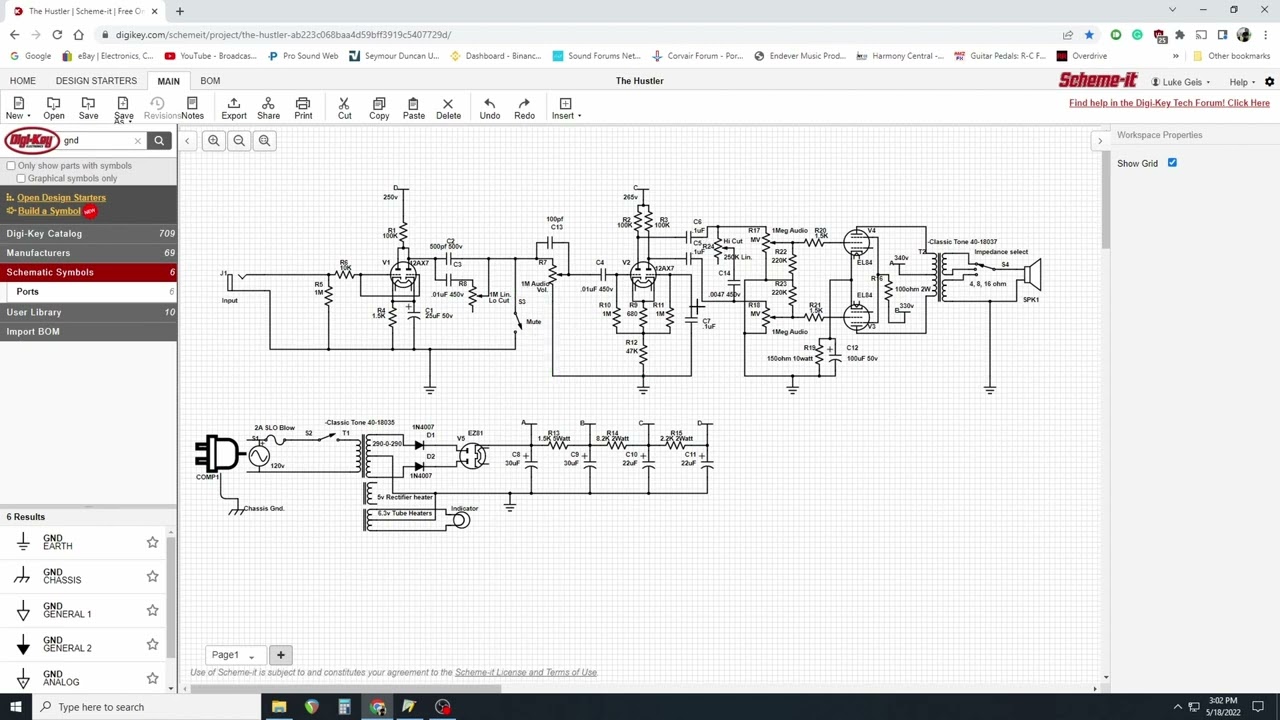Screen dimensions: 1280x720
Task: Click the zoom-to-fit magnifier icon
Action: coord(265,141)
